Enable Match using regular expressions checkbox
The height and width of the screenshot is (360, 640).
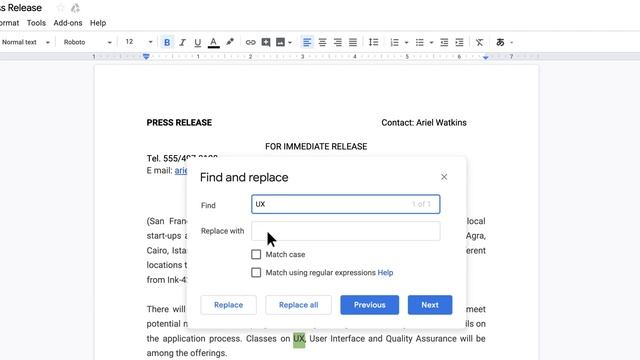(256, 272)
